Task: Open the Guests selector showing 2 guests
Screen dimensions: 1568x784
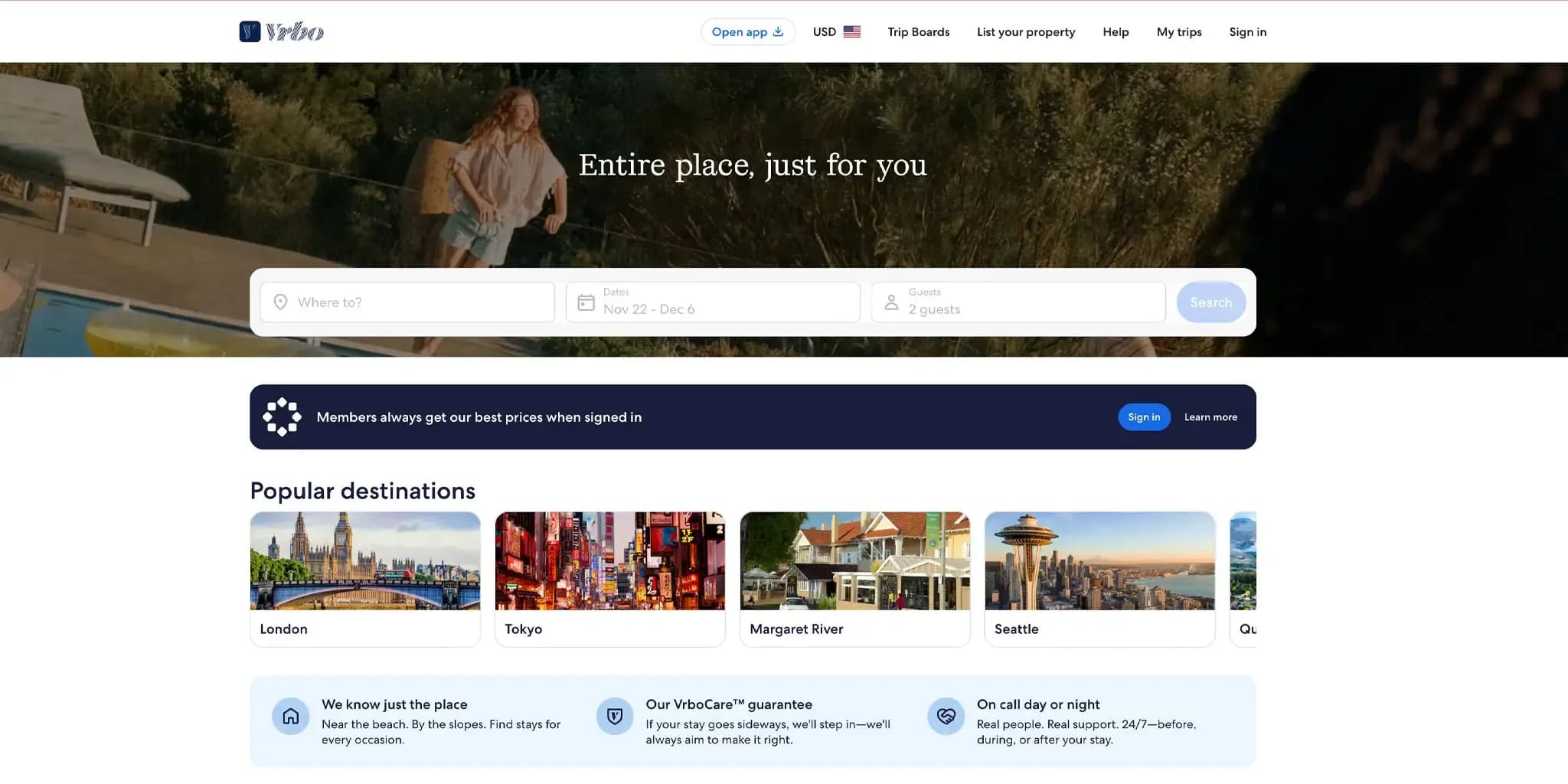Action: point(1018,302)
